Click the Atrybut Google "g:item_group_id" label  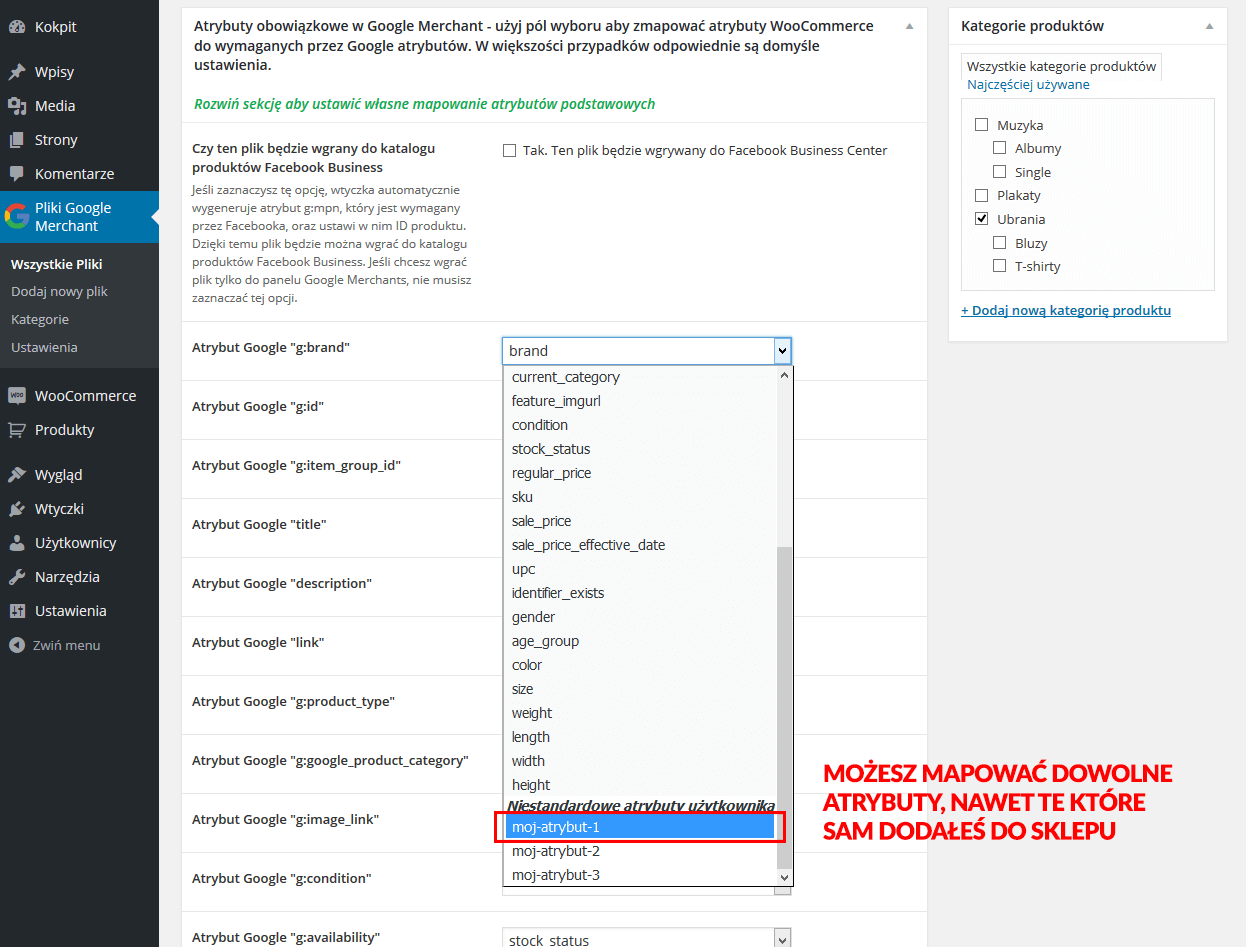(x=296, y=465)
